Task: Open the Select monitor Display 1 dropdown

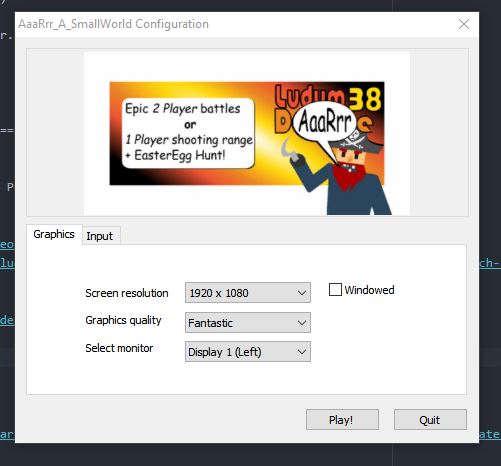Action: click(248, 351)
